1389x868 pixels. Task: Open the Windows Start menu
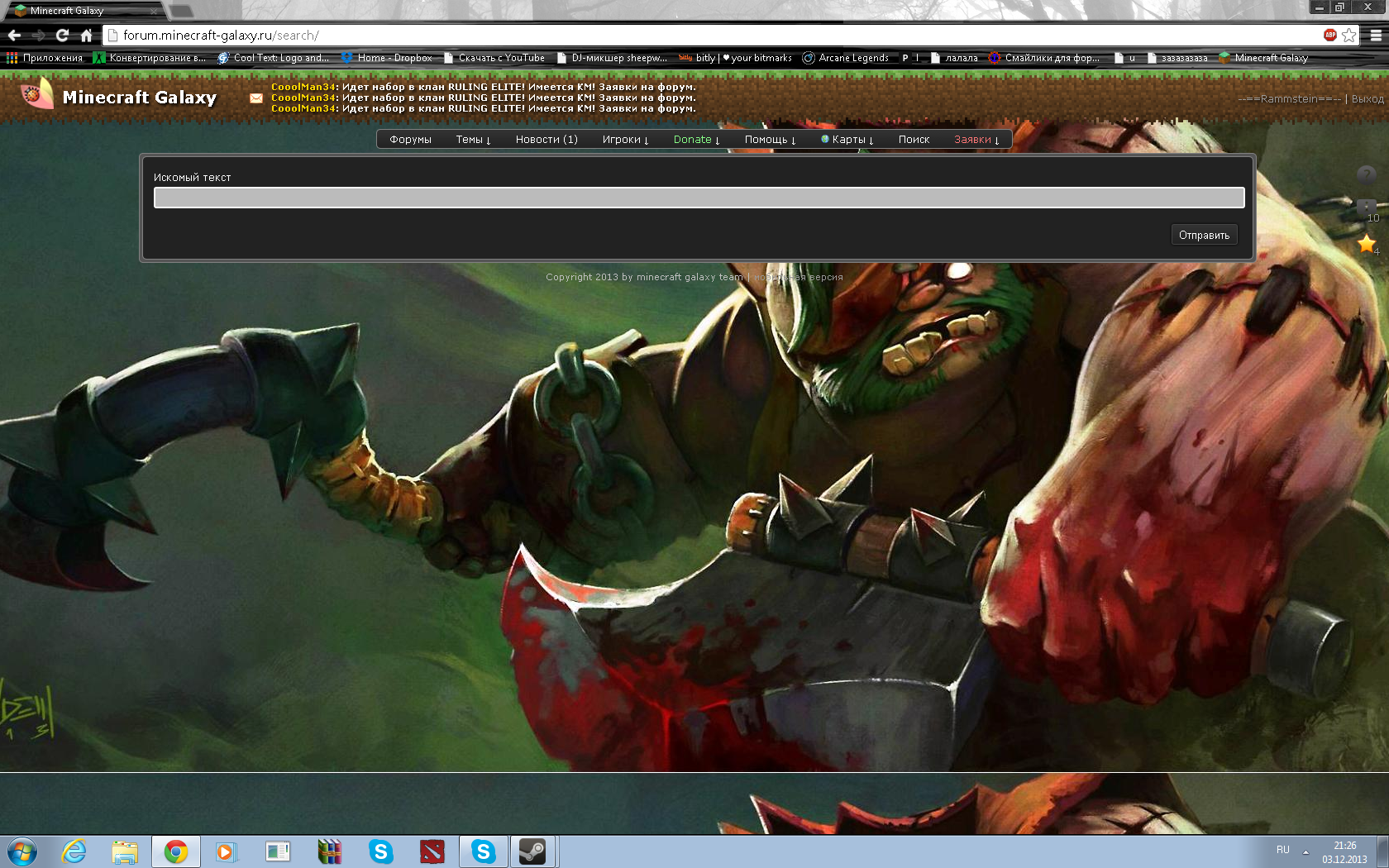pos(22,851)
